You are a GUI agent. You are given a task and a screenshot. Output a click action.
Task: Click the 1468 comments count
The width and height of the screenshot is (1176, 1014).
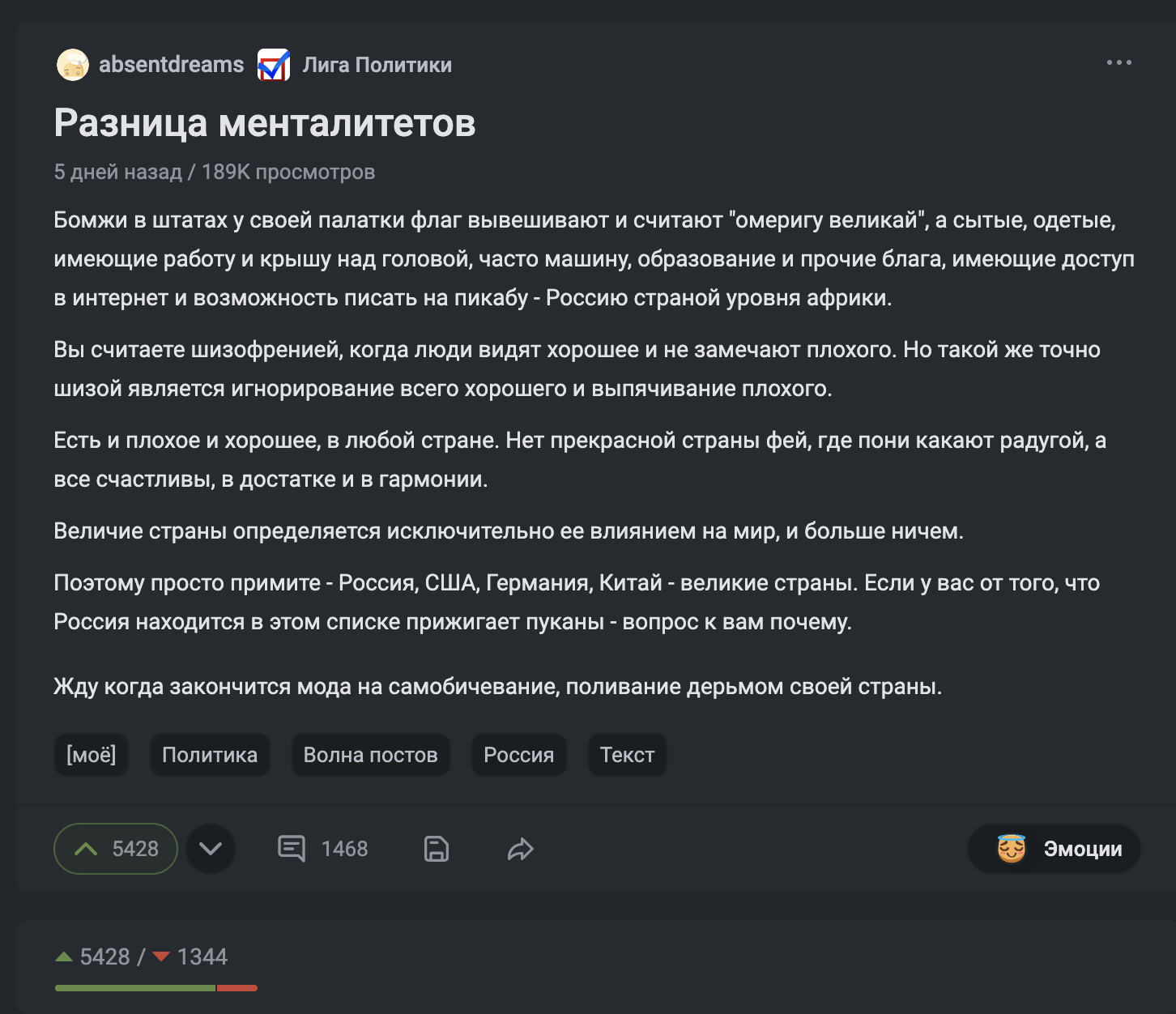pyautogui.click(x=344, y=849)
